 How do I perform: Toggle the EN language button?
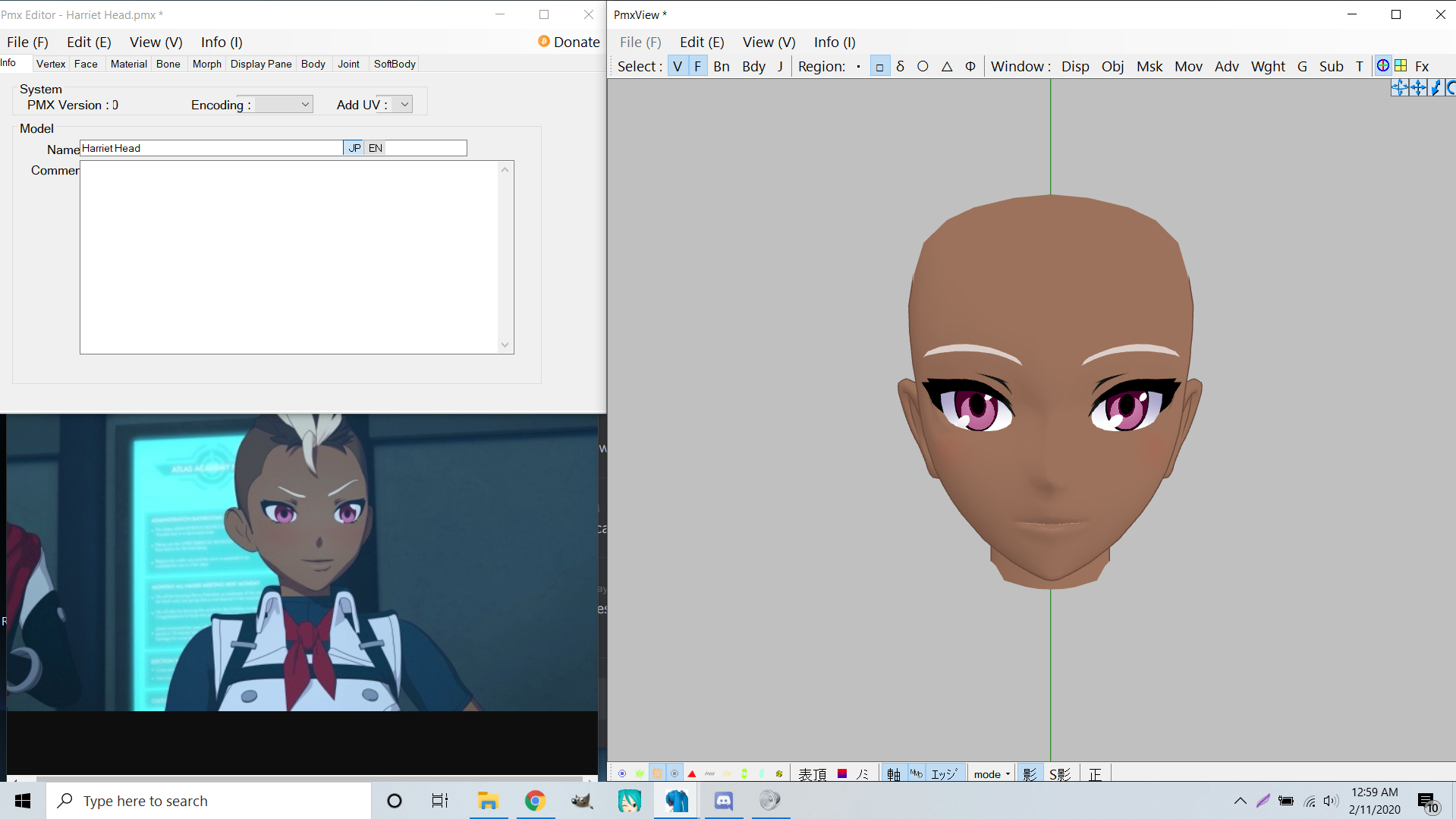coord(375,148)
